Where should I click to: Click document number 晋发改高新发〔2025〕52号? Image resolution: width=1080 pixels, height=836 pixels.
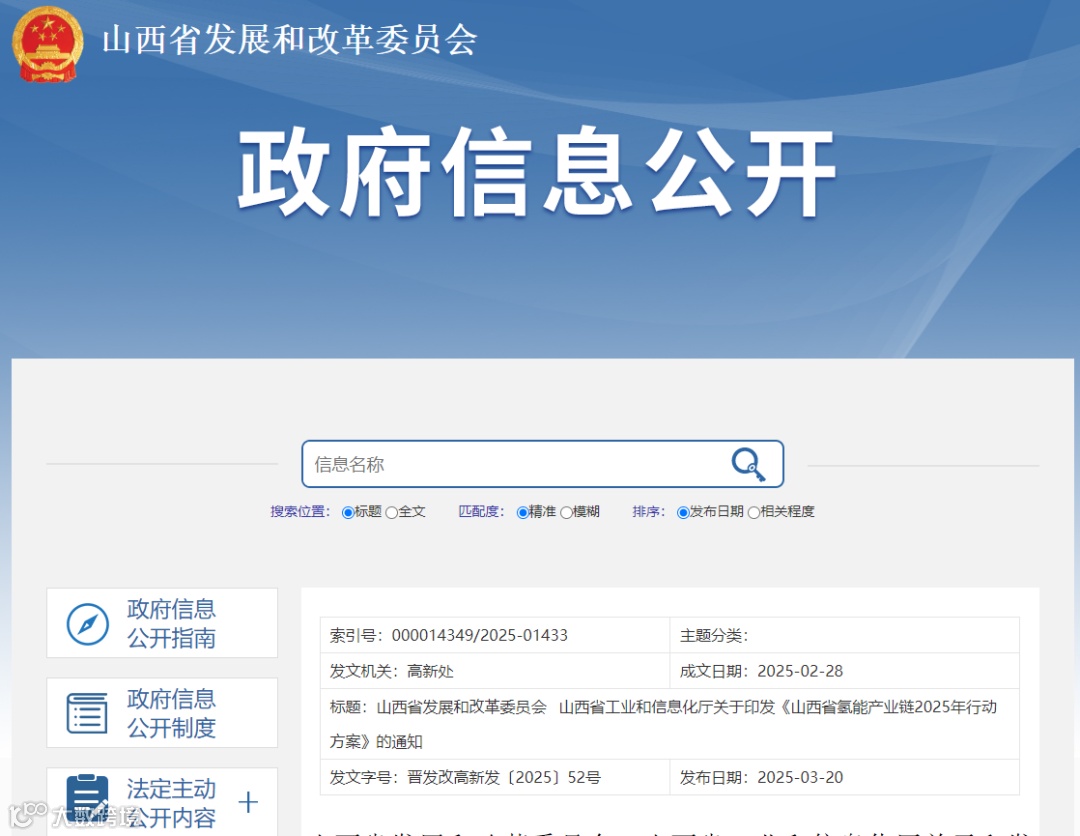pyautogui.click(x=503, y=777)
